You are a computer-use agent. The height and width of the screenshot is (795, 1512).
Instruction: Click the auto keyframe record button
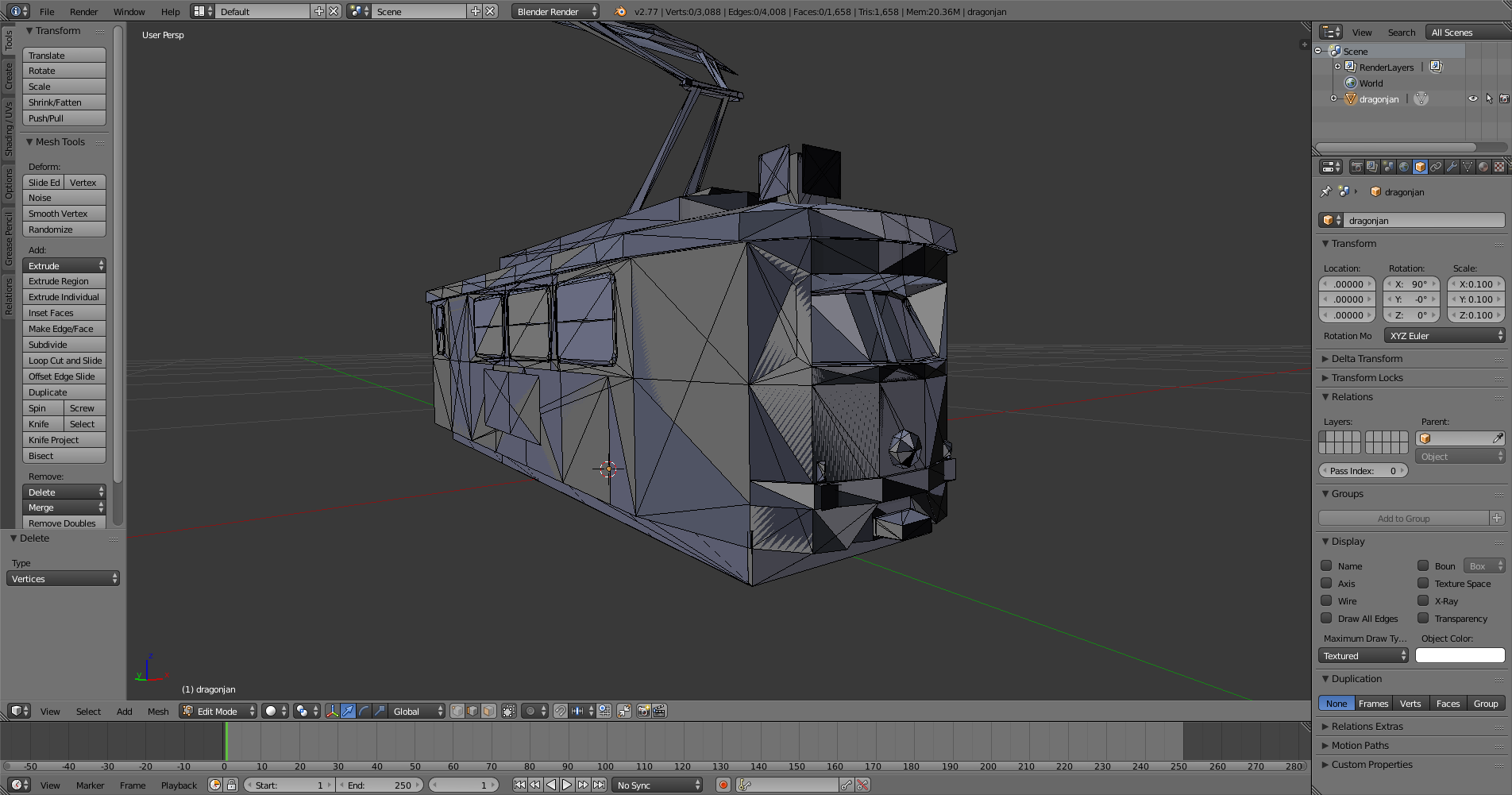[x=723, y=785]
